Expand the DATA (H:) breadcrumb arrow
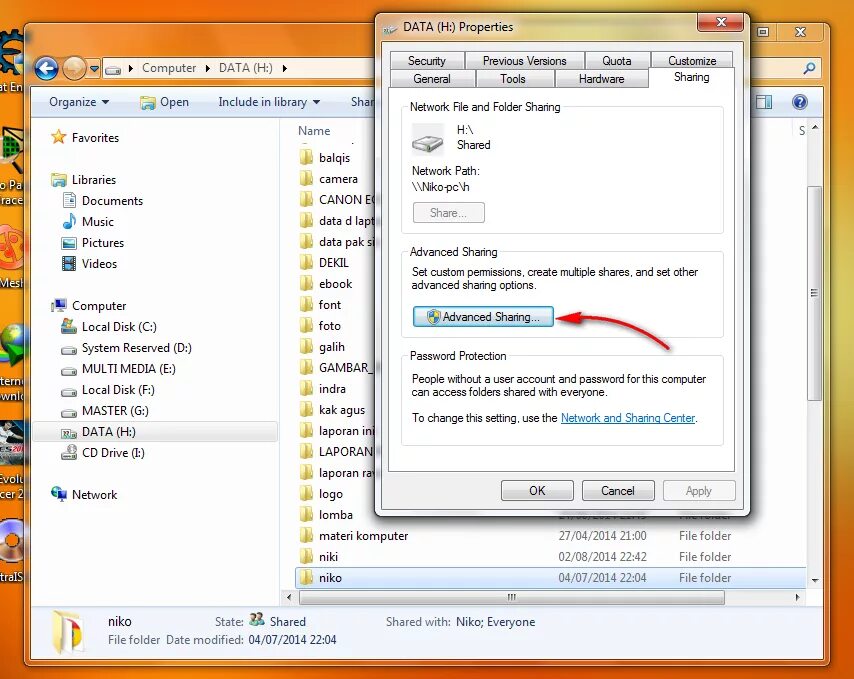This screenshot has height=679, width=854. 284,68
